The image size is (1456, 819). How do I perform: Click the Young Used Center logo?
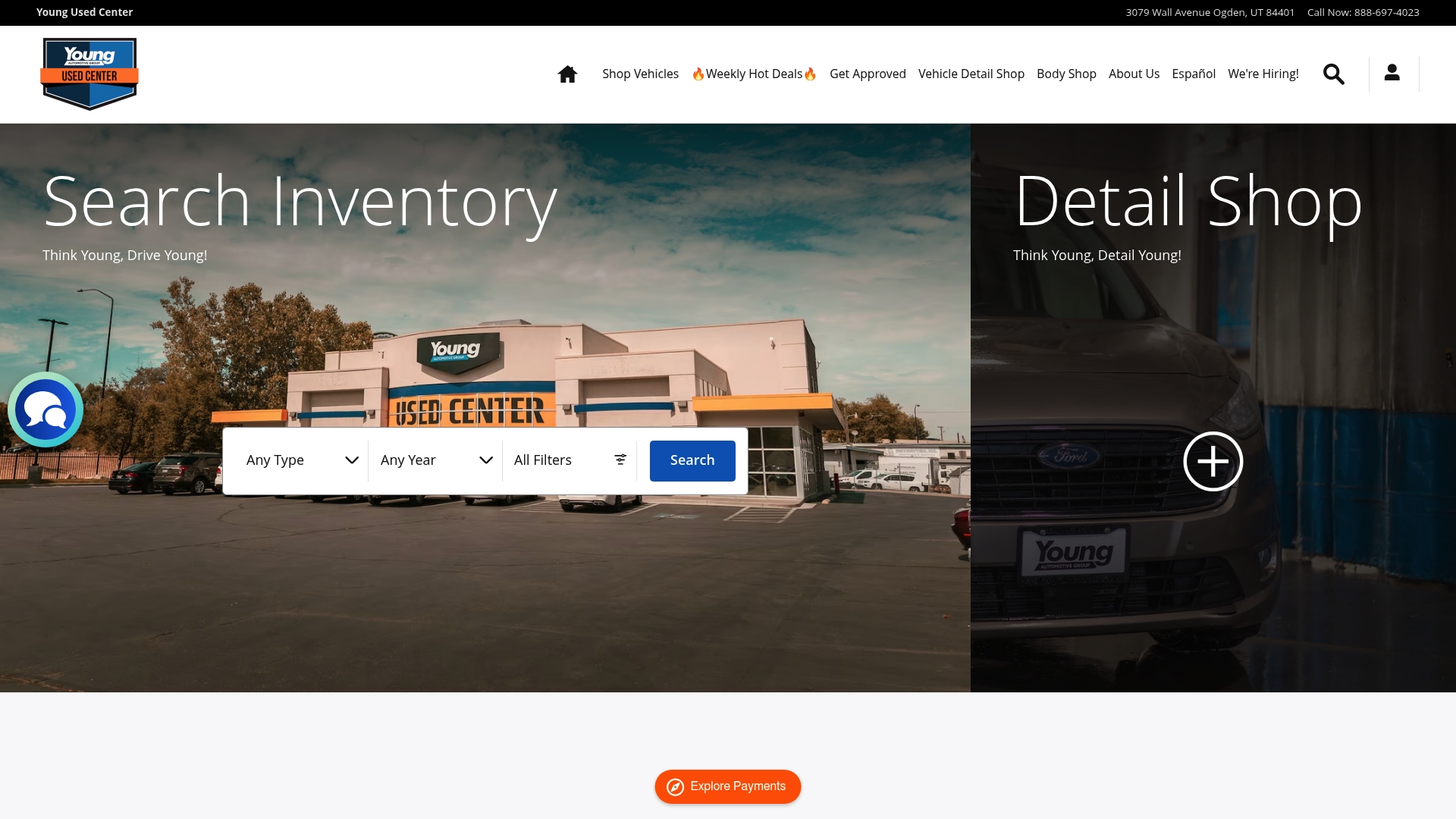(89, 74)
